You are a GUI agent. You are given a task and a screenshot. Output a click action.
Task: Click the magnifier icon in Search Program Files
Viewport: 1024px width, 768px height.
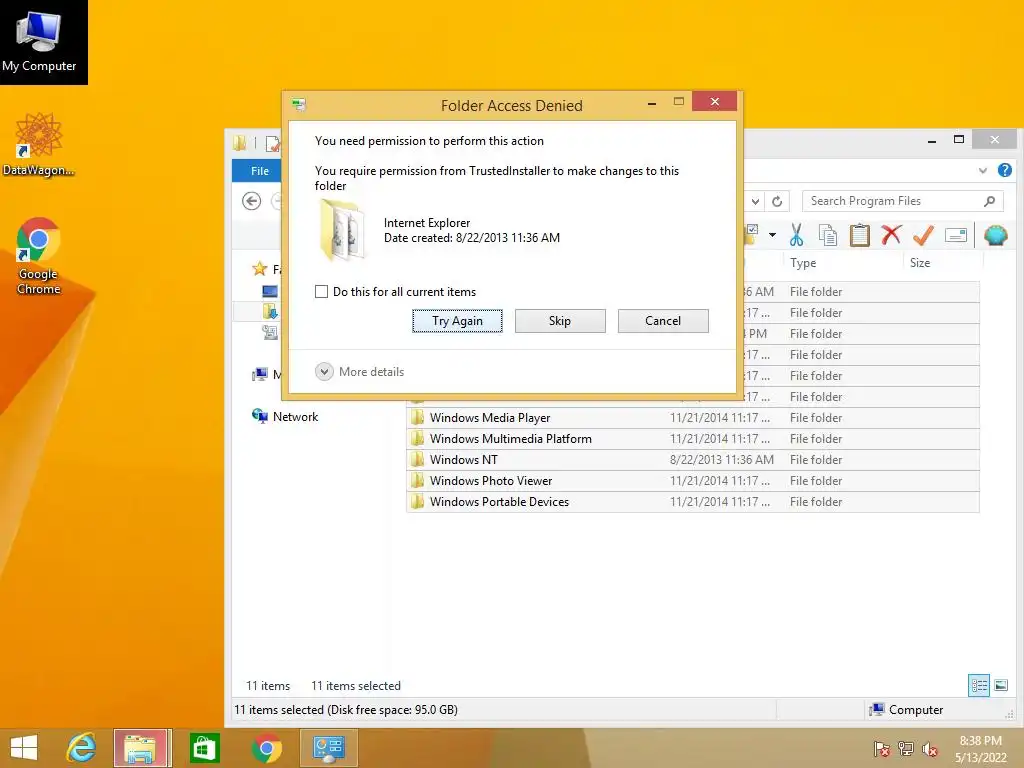[x=989, y=201]
